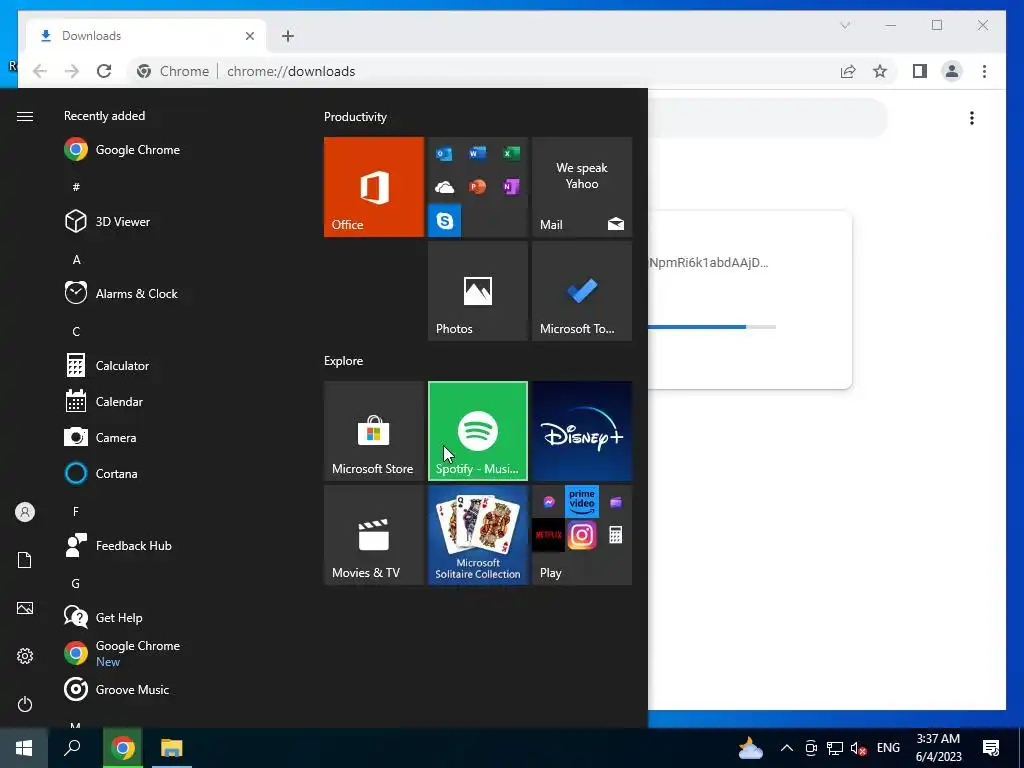Open PowerPoint icon in Office folder tile
Viewport: 1024px width, 768px height.
coord(477,187)
